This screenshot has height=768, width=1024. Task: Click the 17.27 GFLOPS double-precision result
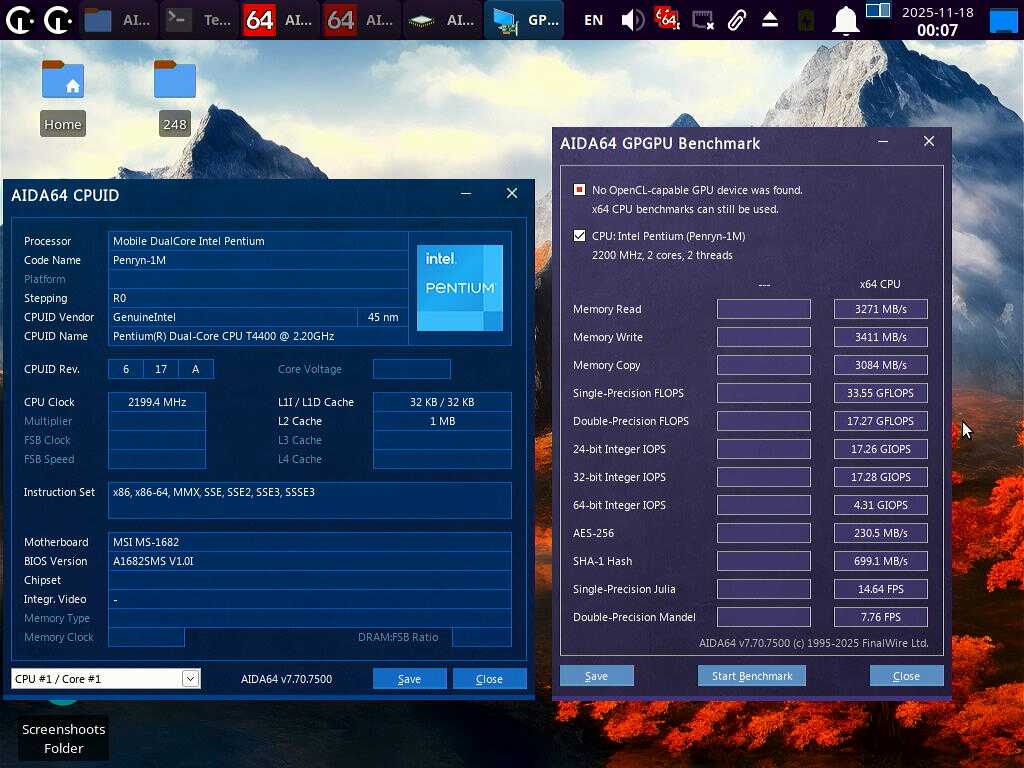point(880,421)
